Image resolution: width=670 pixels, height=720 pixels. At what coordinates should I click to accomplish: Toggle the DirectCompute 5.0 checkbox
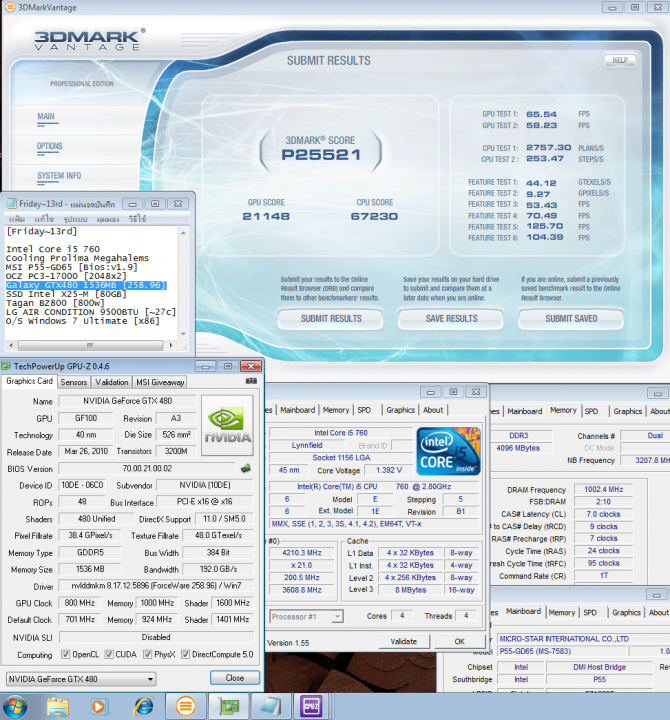pyautogui.click(x=186, y=654)
